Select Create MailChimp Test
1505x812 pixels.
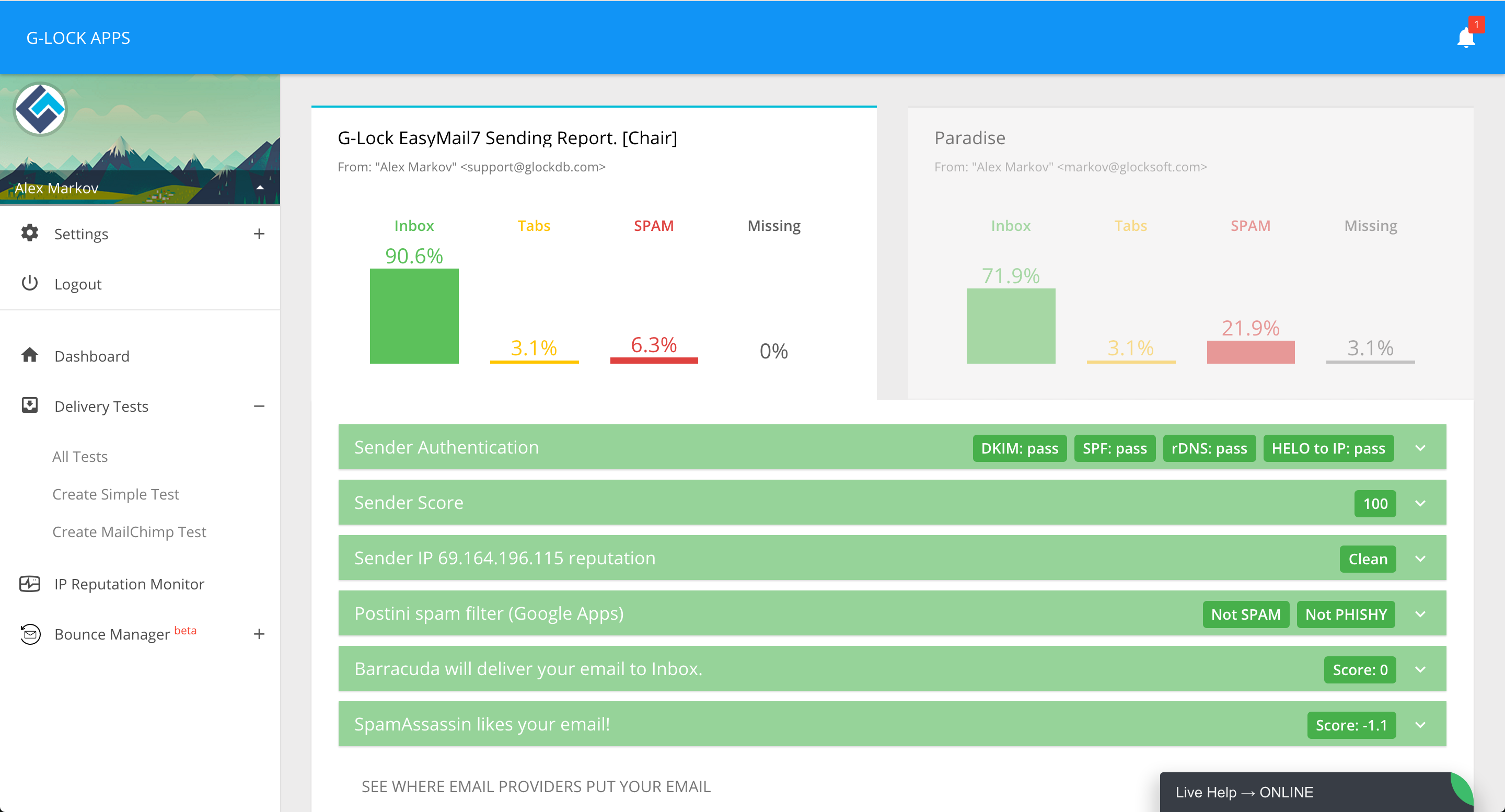coord(129,531)
